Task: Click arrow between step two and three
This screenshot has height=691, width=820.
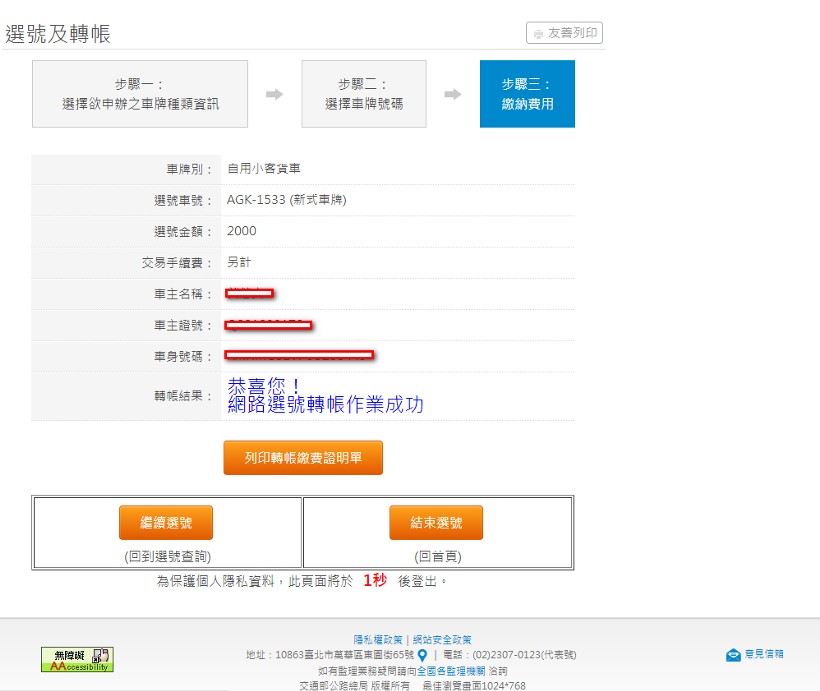Action: tap(453, 94)
